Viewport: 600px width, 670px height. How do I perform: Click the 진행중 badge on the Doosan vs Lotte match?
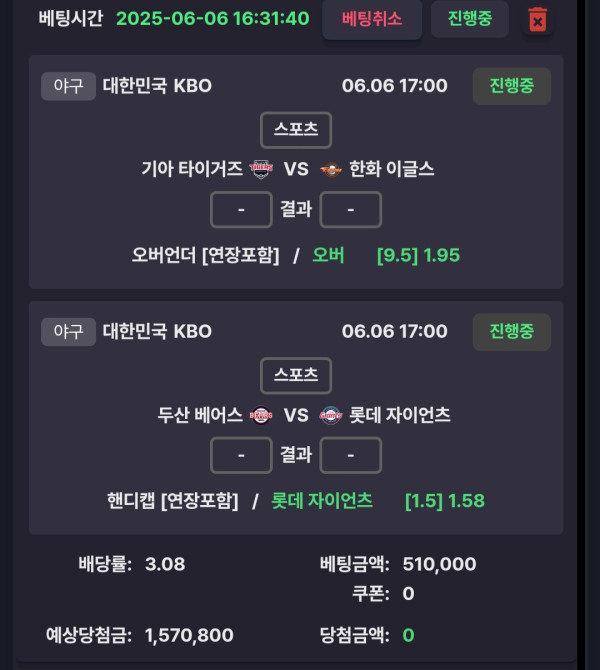(512, 332)
